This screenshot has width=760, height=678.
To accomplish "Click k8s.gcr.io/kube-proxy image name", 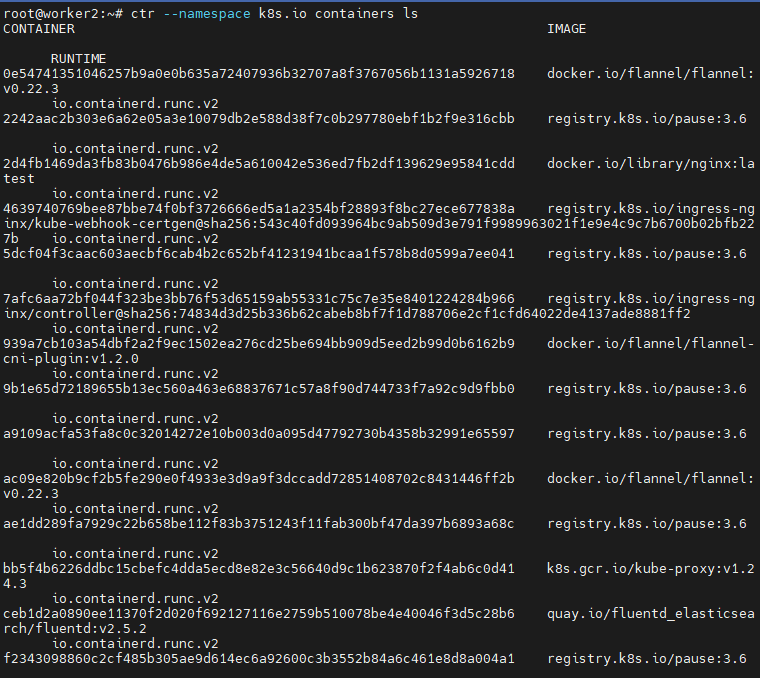I will tap(651, 569).
